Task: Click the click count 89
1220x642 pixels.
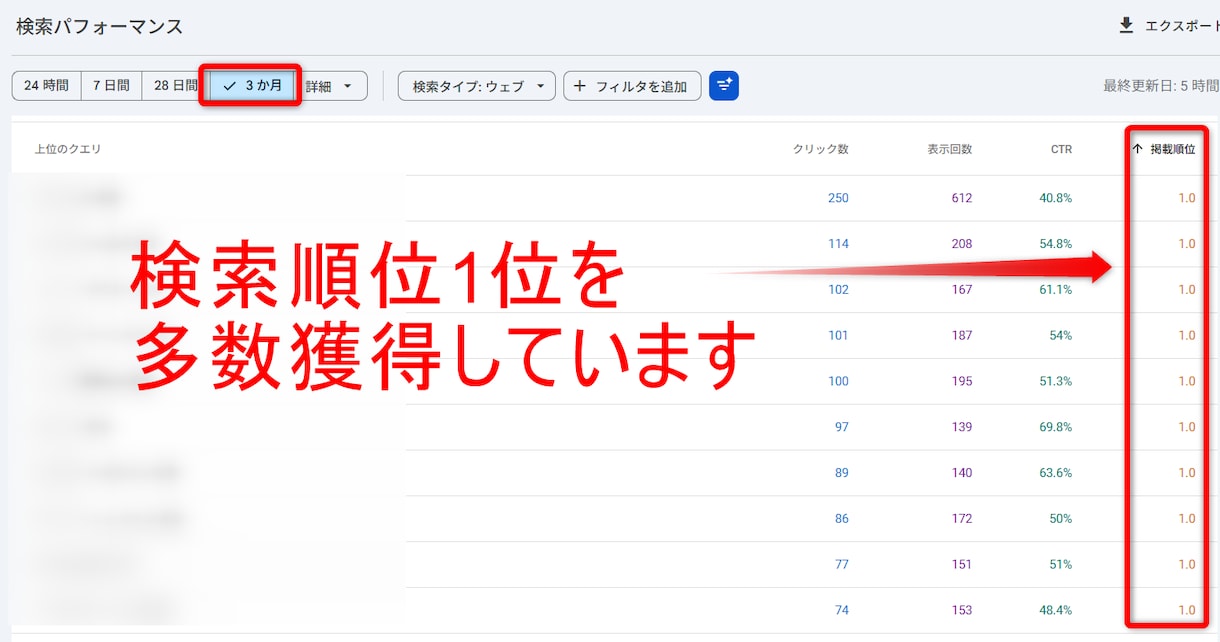Action: (841, 473)
